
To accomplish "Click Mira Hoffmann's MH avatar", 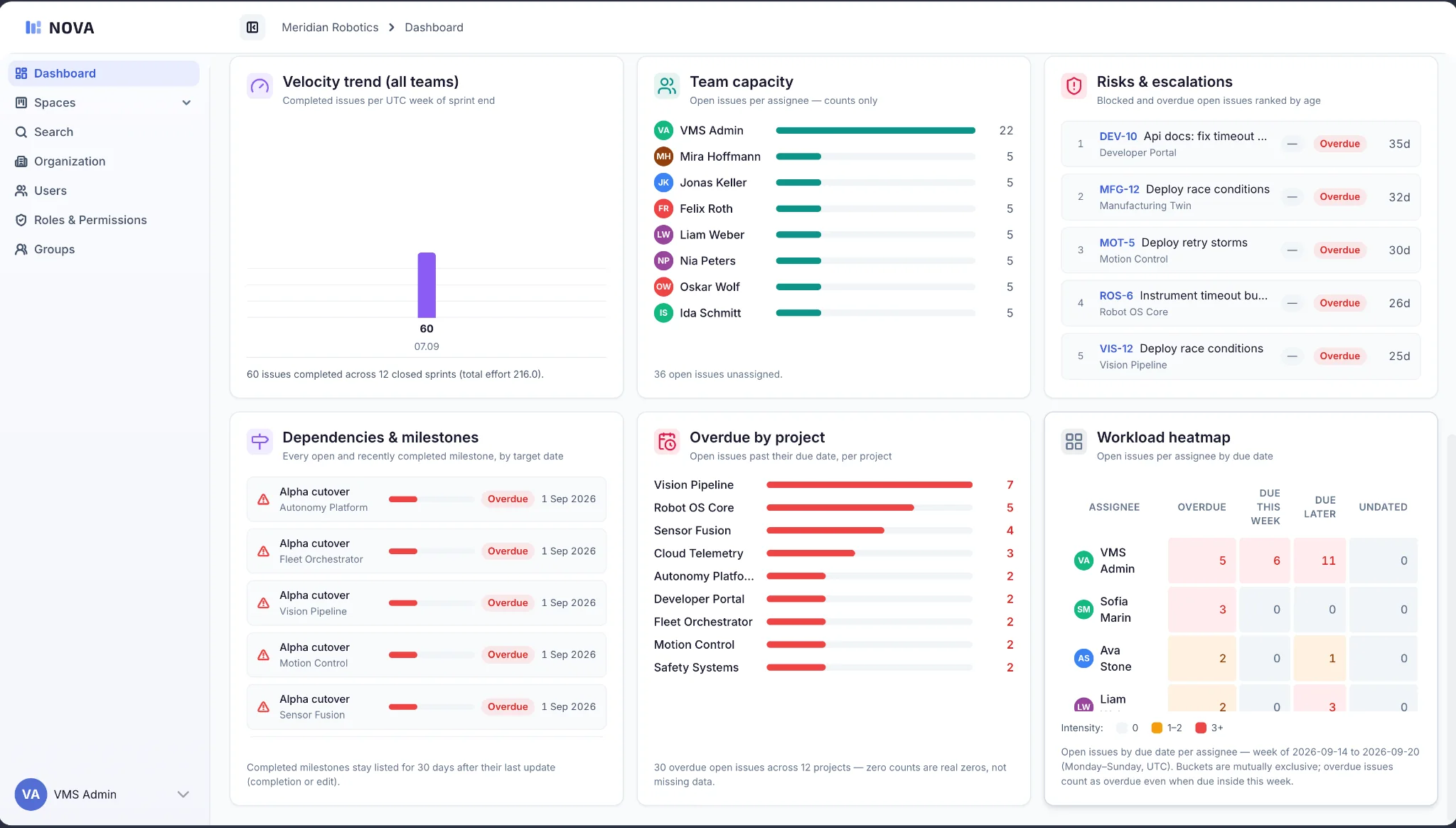I will [663, 156].
